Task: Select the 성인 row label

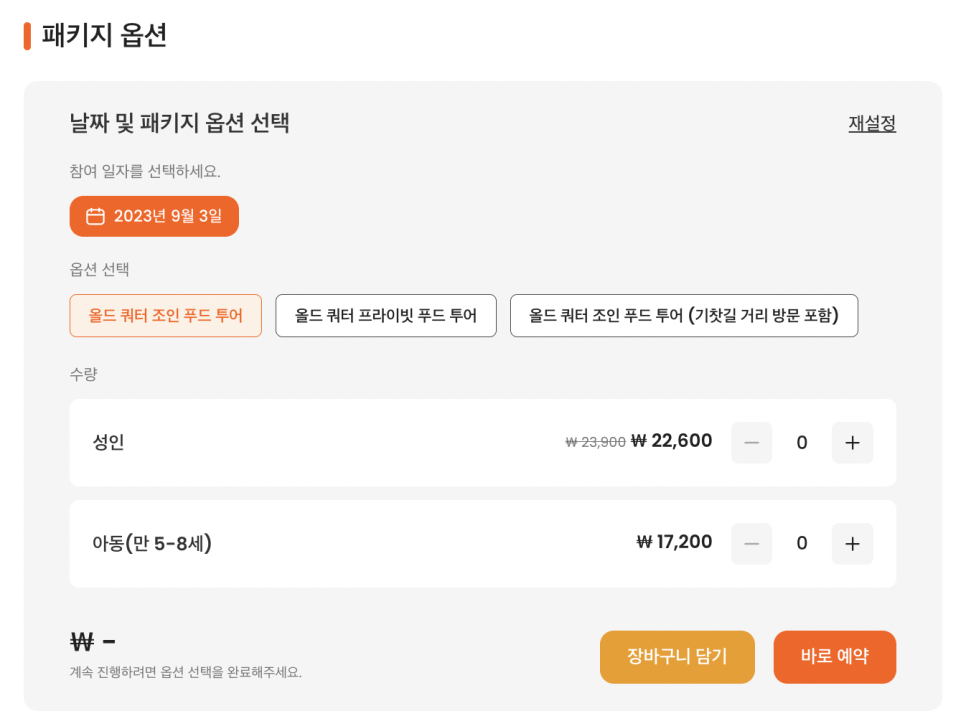Action: pyautogui.click(x=108, y=442)
